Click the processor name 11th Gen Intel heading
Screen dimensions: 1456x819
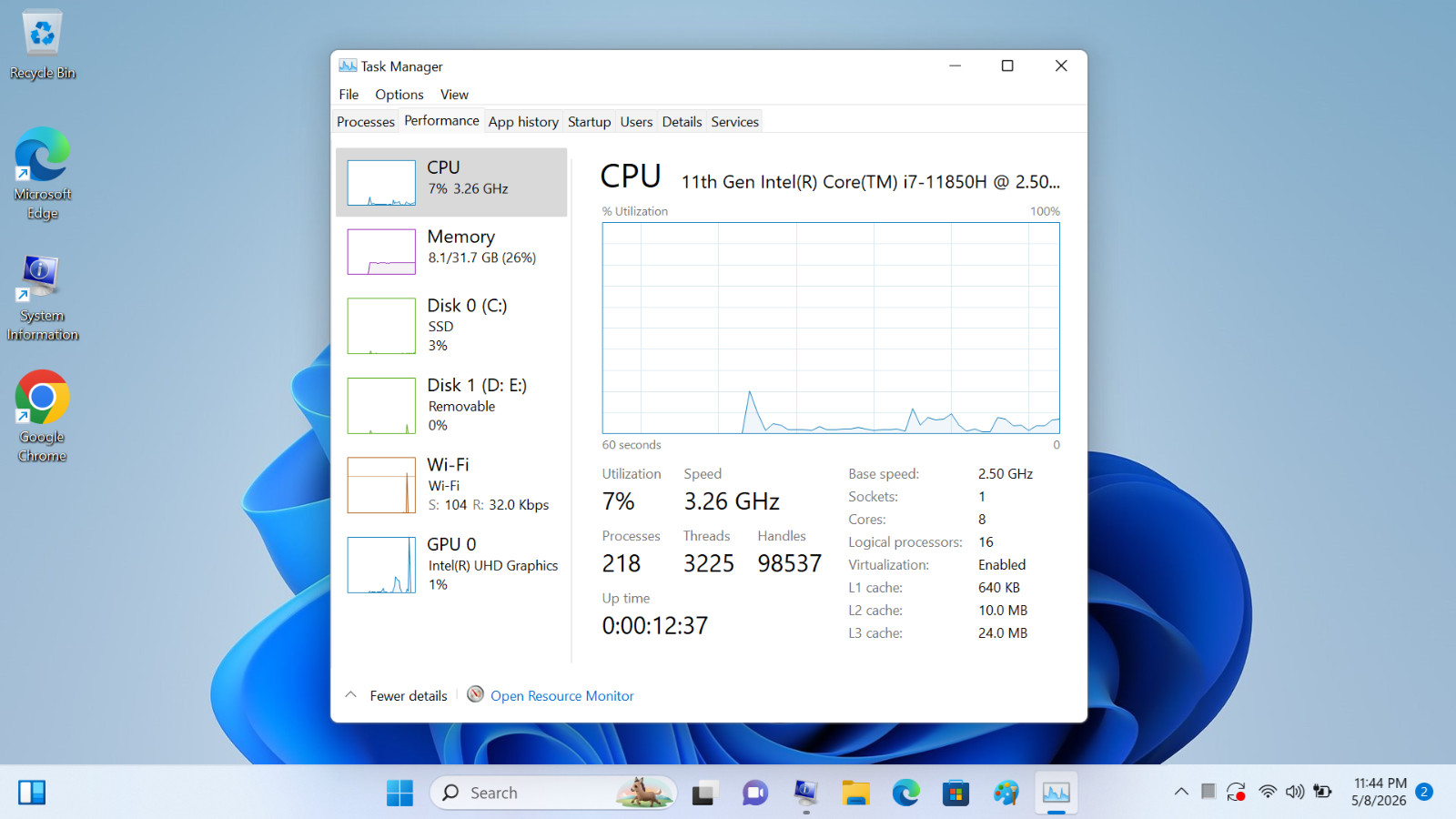pos(870,182)
